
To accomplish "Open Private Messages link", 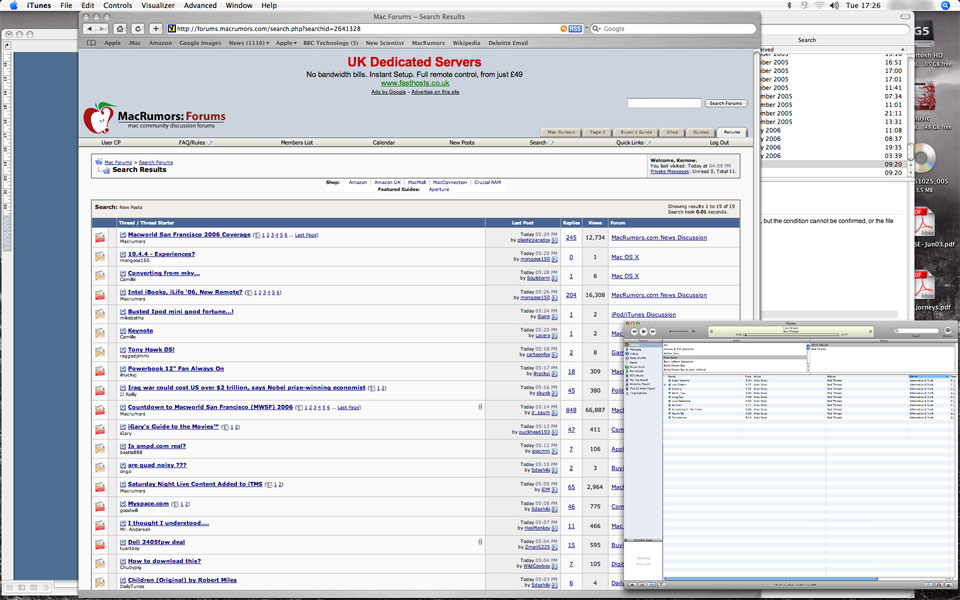I will [669, 172].
